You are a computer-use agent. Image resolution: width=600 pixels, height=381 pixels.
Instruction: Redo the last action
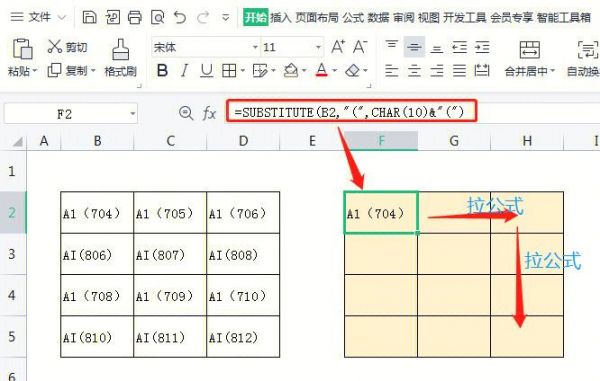tap(203, 17)
